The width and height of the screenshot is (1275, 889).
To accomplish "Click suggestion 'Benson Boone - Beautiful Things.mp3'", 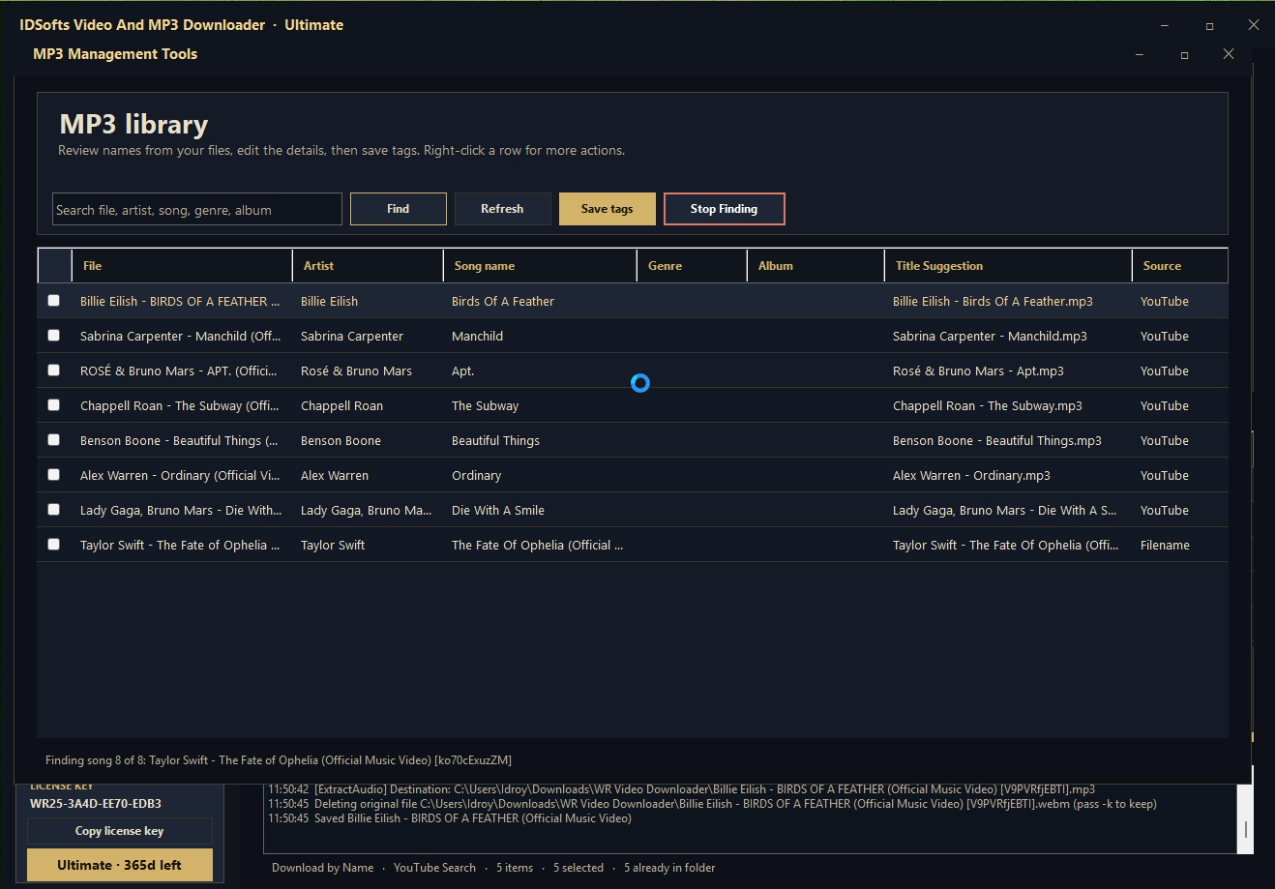I will pos(997,441).
